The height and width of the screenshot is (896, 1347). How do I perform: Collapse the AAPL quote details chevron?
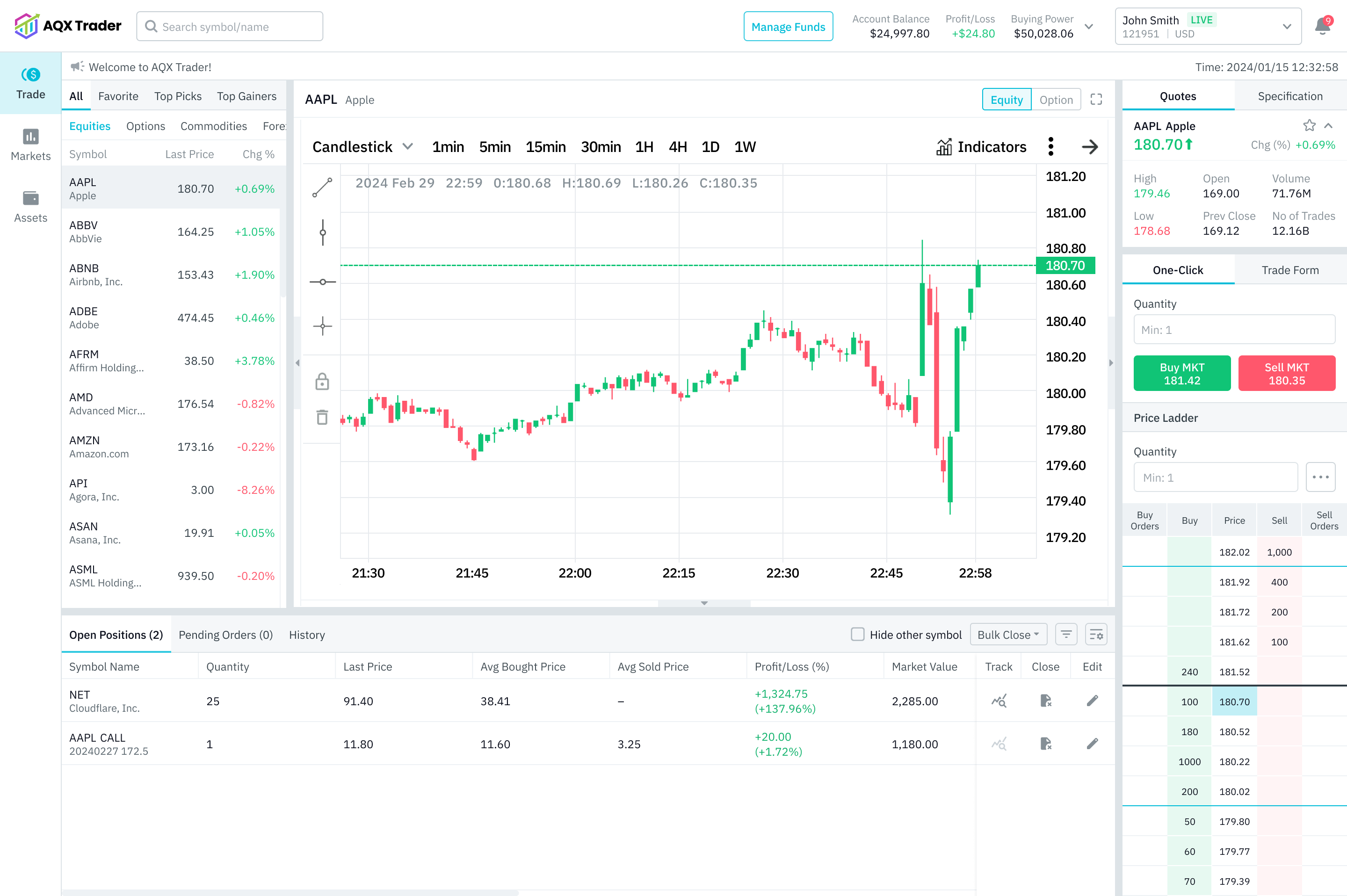coord(1328,125)
